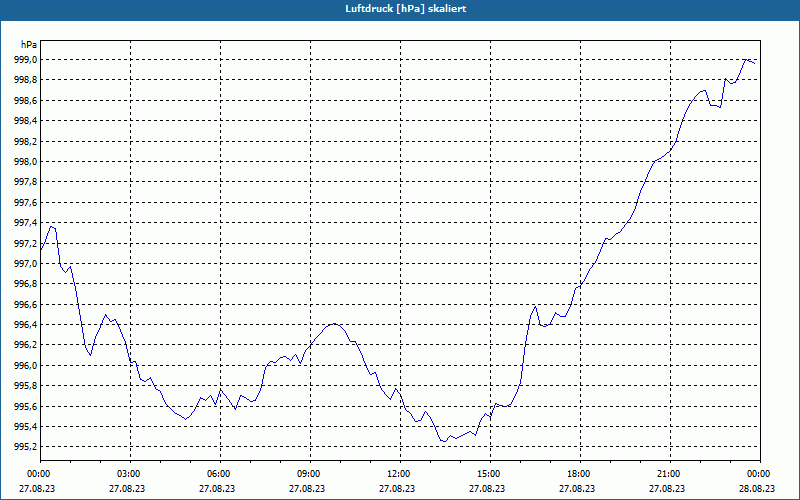Select the 999,0 y-axis value

tap(26, 60)
